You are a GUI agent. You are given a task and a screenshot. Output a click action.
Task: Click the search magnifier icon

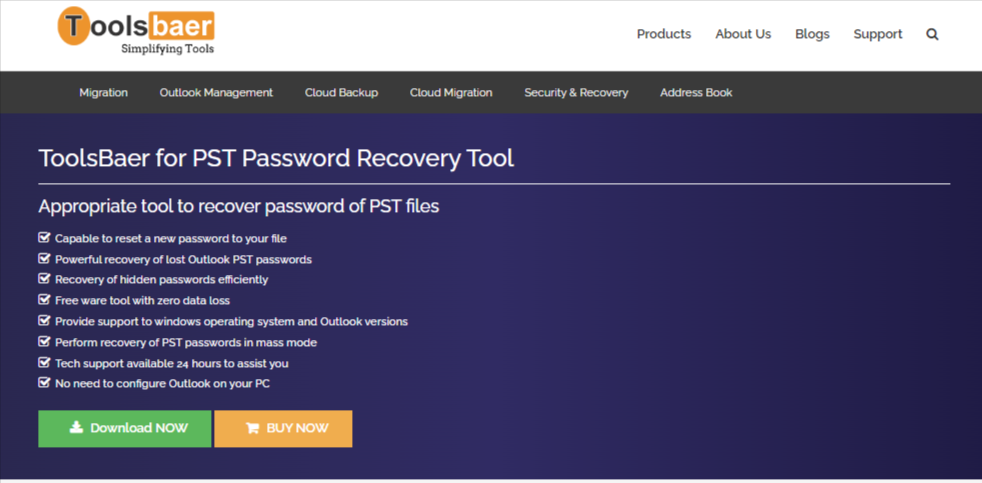click(932, 34)
